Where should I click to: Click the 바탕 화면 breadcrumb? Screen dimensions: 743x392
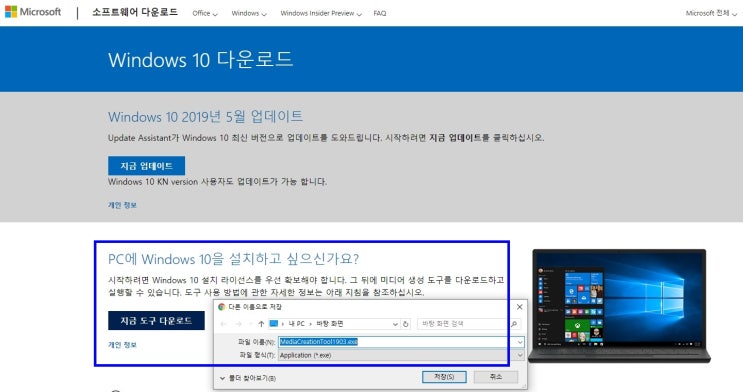(x=330, y=324)
